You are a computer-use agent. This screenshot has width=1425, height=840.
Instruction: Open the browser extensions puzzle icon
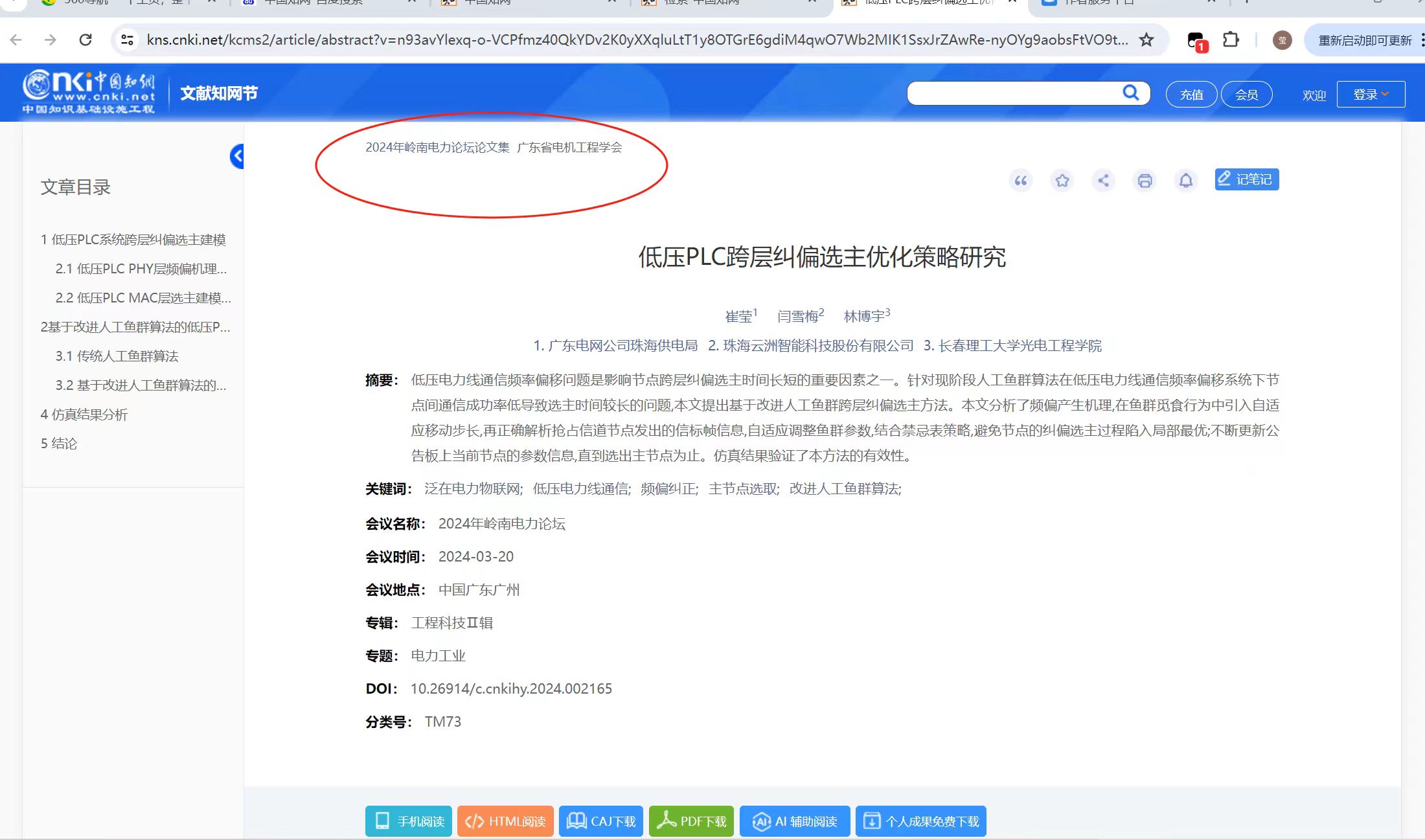(x=1231, y=40)
